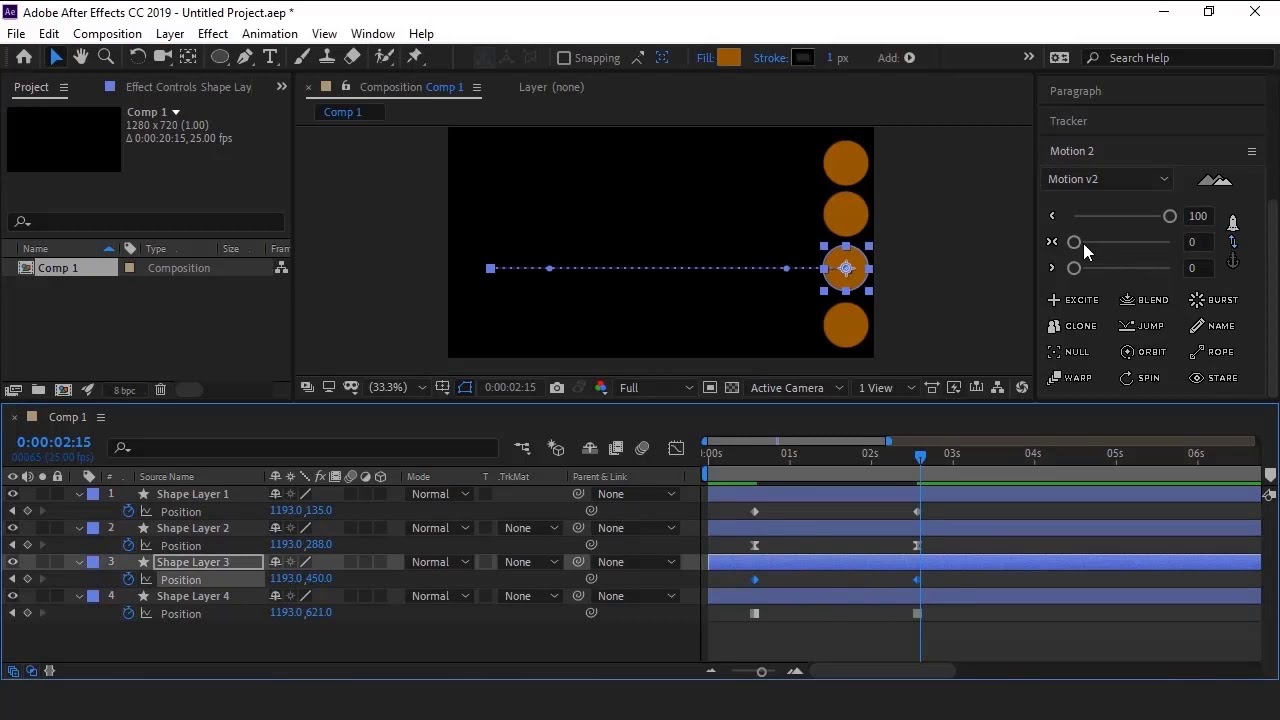Open the Composition menu
1280x720 pixels.
point(107,34)
